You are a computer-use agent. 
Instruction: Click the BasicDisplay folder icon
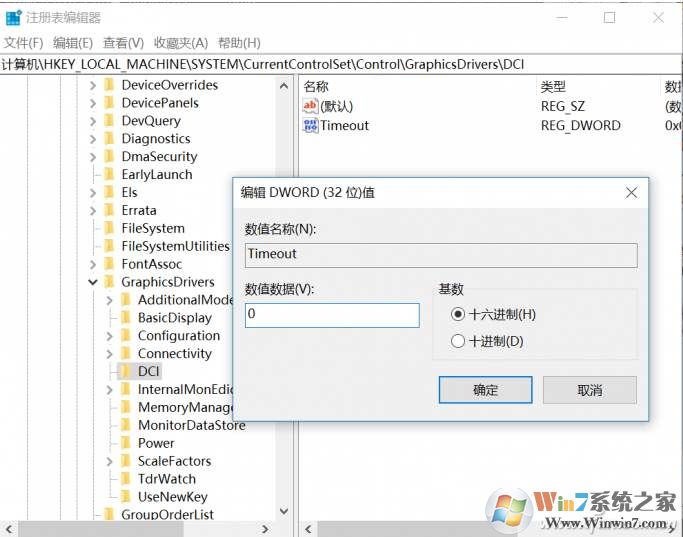125,317
